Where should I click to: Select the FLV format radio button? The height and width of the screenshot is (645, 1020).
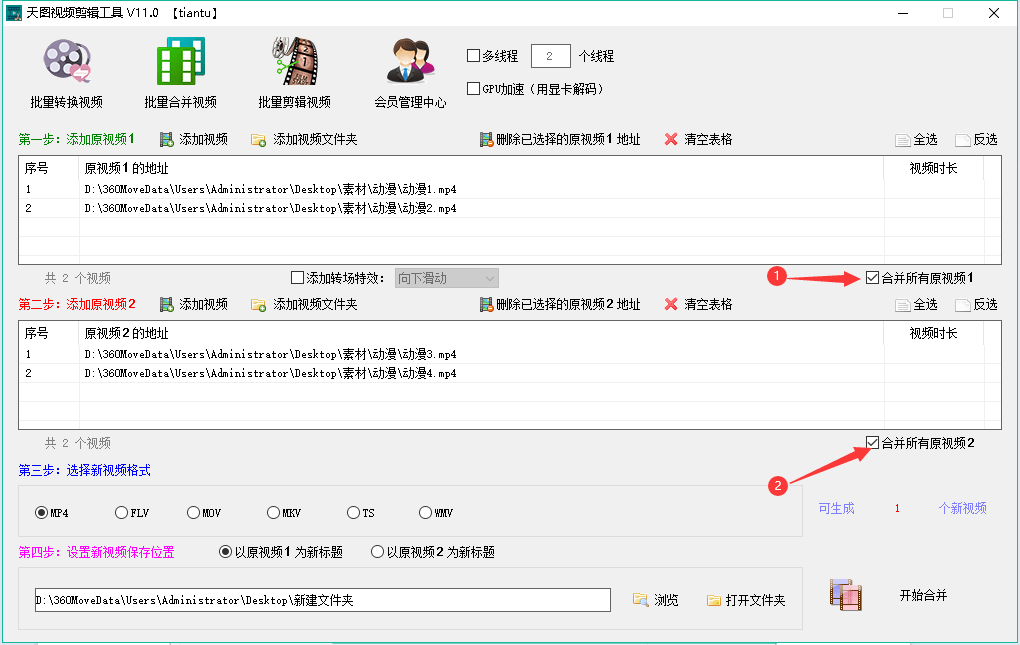pyautogui.click(x=121, y=513)
